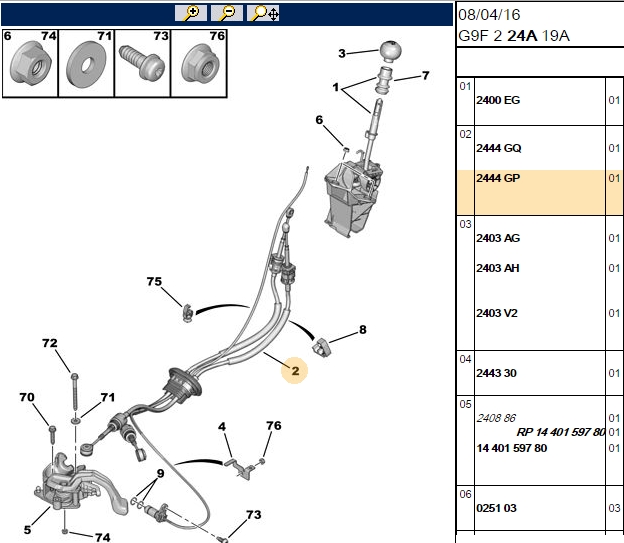624x543 pixels.
Task: Click the catalog code G9F 2 24A 19A
Action: (514, 36)
